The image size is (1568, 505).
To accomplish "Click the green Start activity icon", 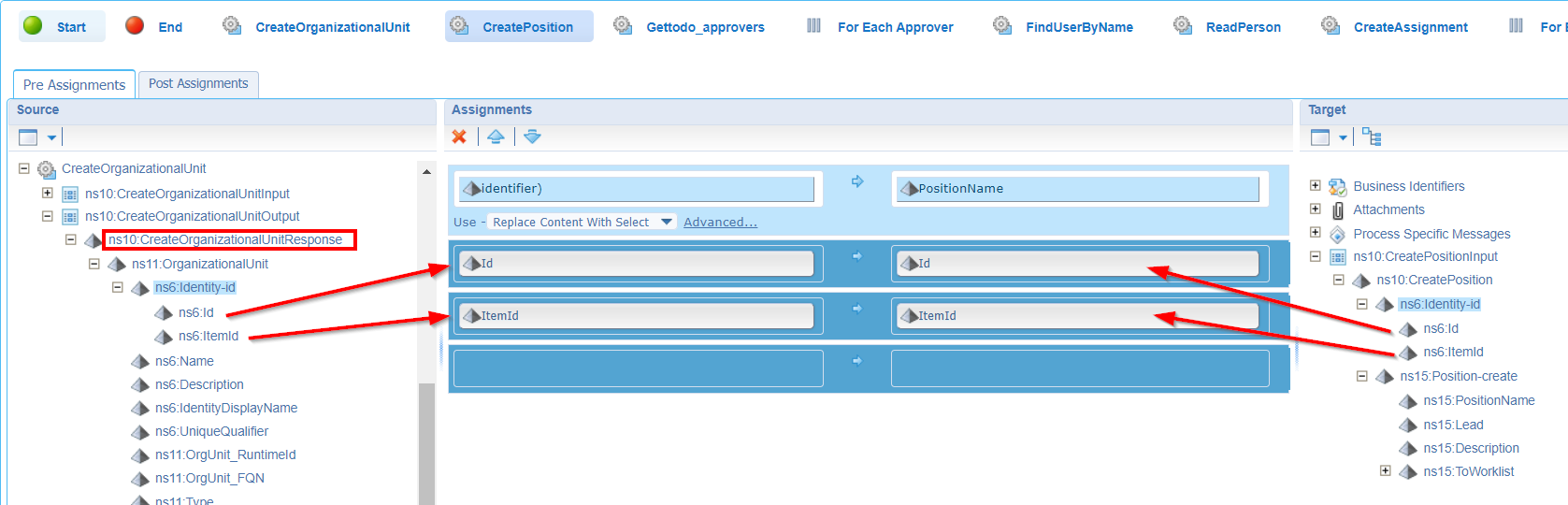I will 33,26.
